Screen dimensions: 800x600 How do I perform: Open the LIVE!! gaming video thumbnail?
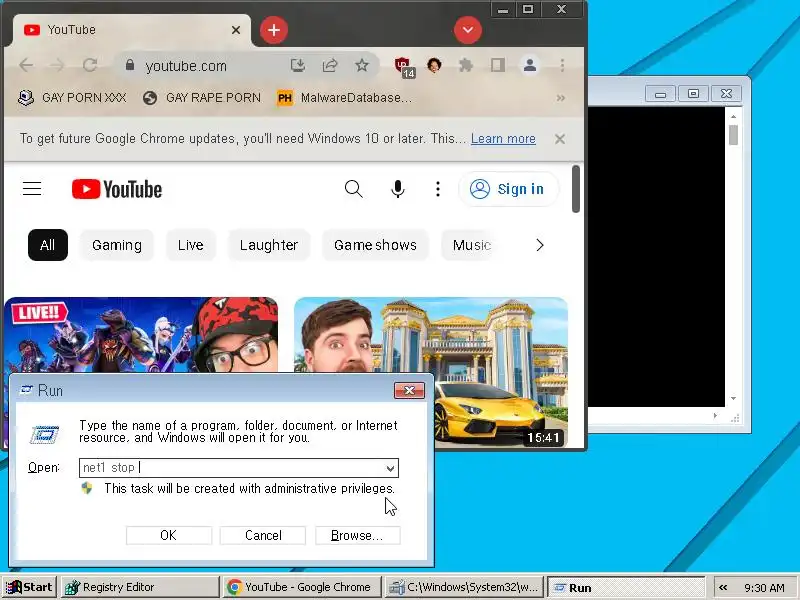(x=141, y=335)
